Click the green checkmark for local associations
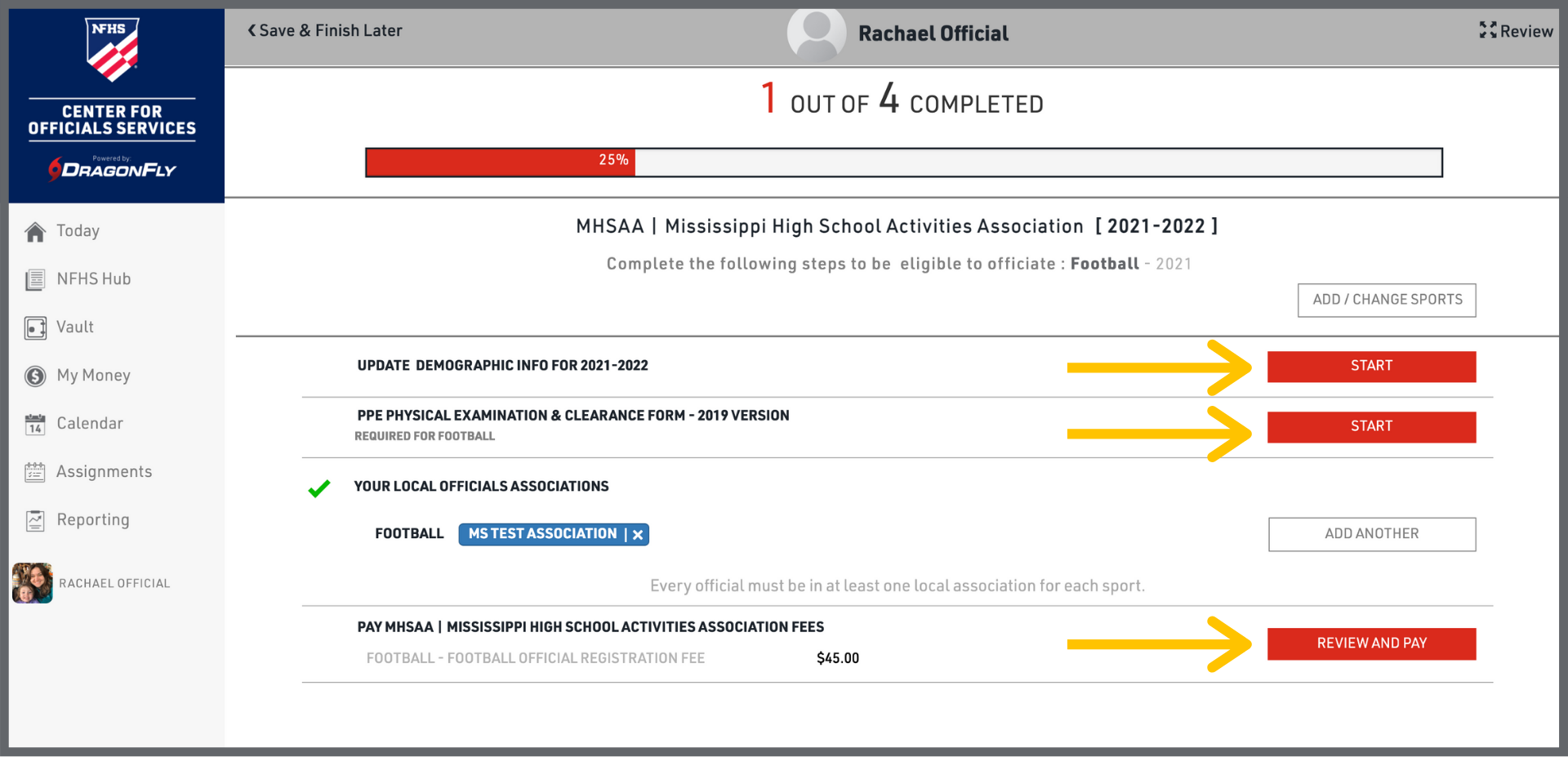Screen dimensions: 1568x757 point(319,488)
